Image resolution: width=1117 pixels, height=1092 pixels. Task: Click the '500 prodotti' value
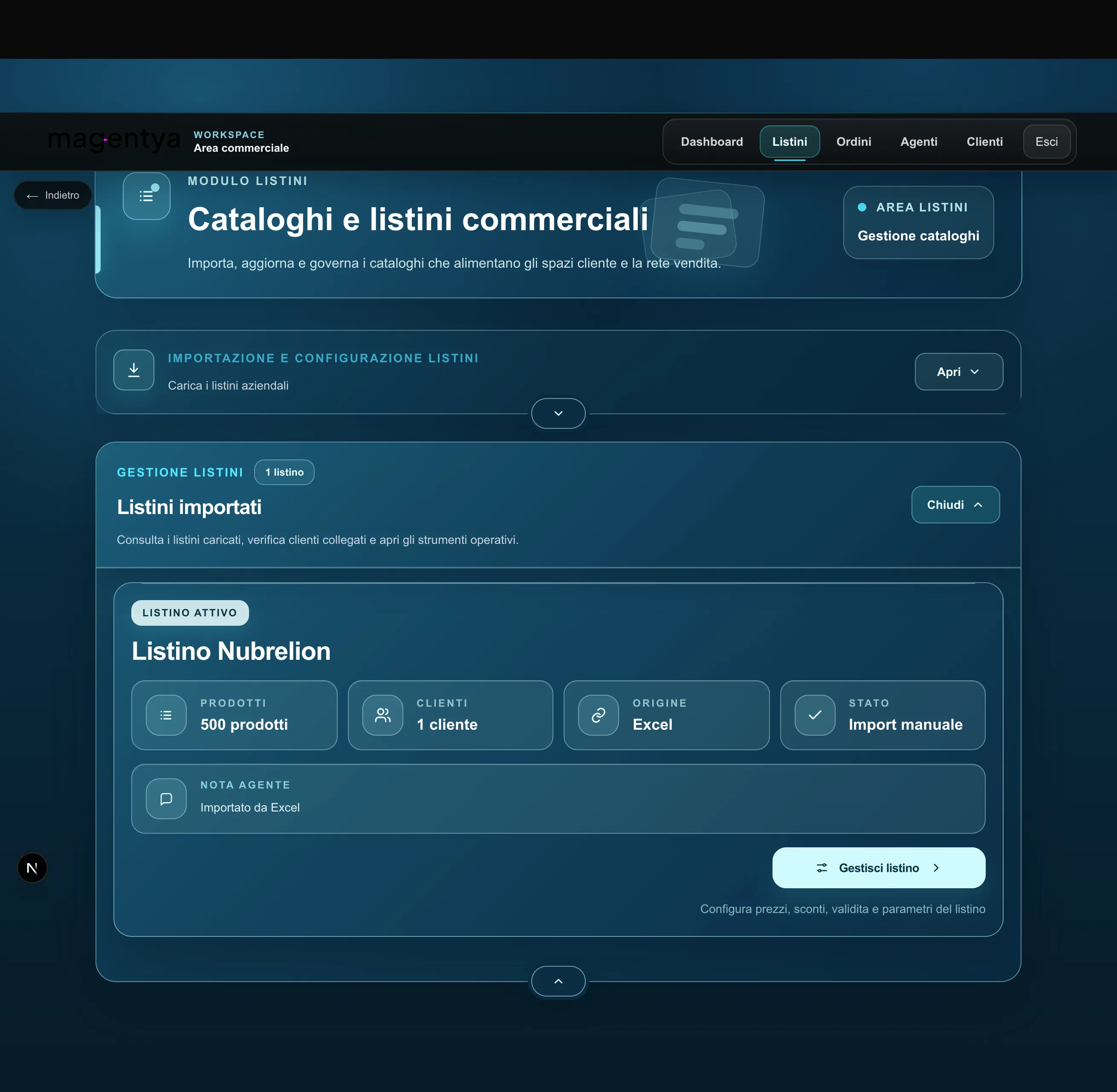click(244, 724)
